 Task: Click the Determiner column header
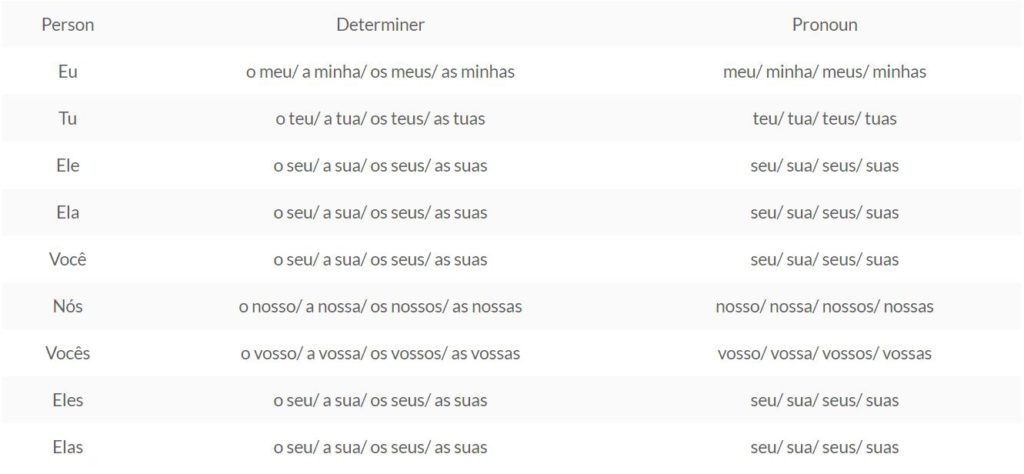coord(380,25)
